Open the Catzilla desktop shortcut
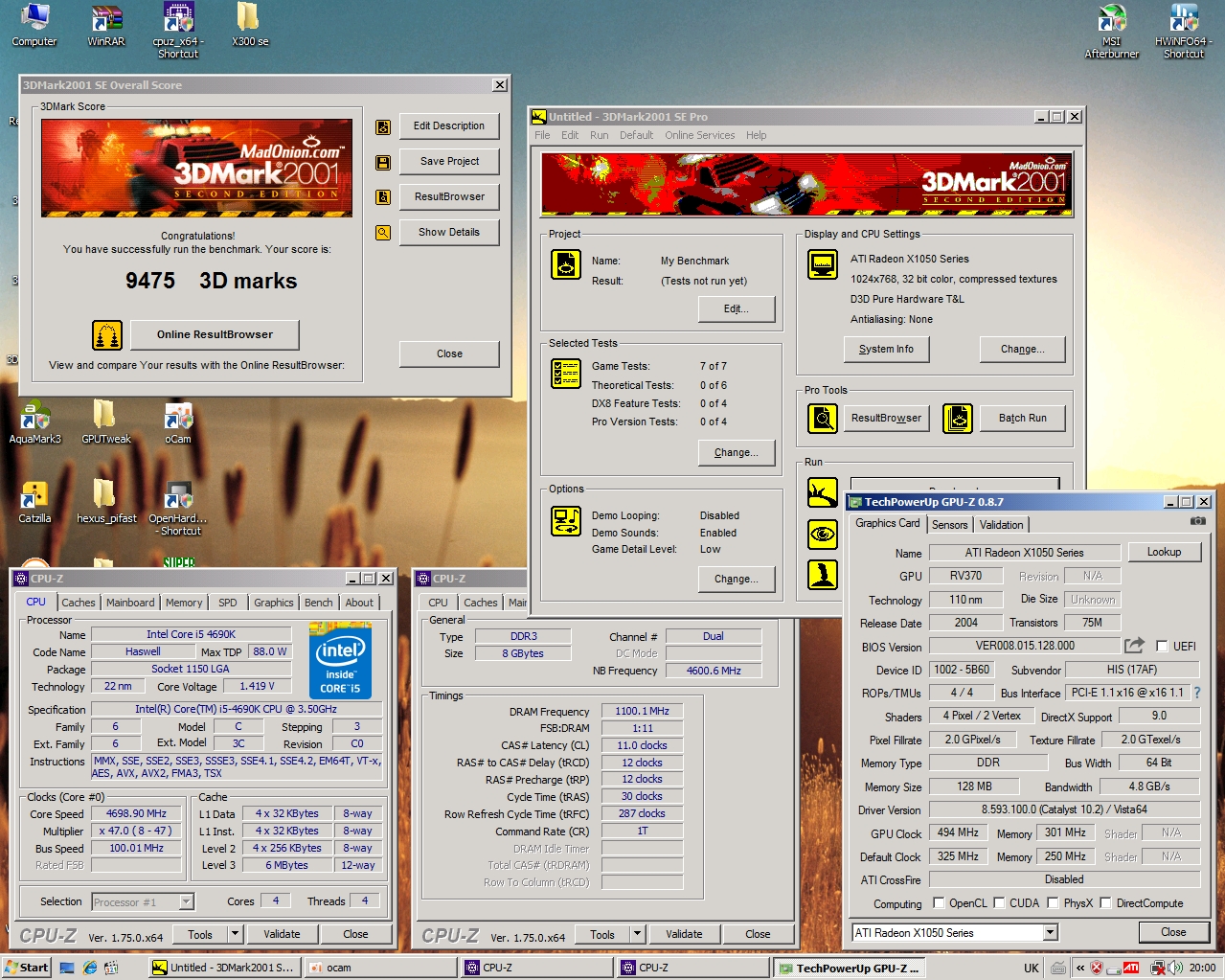 pos(34,502)
